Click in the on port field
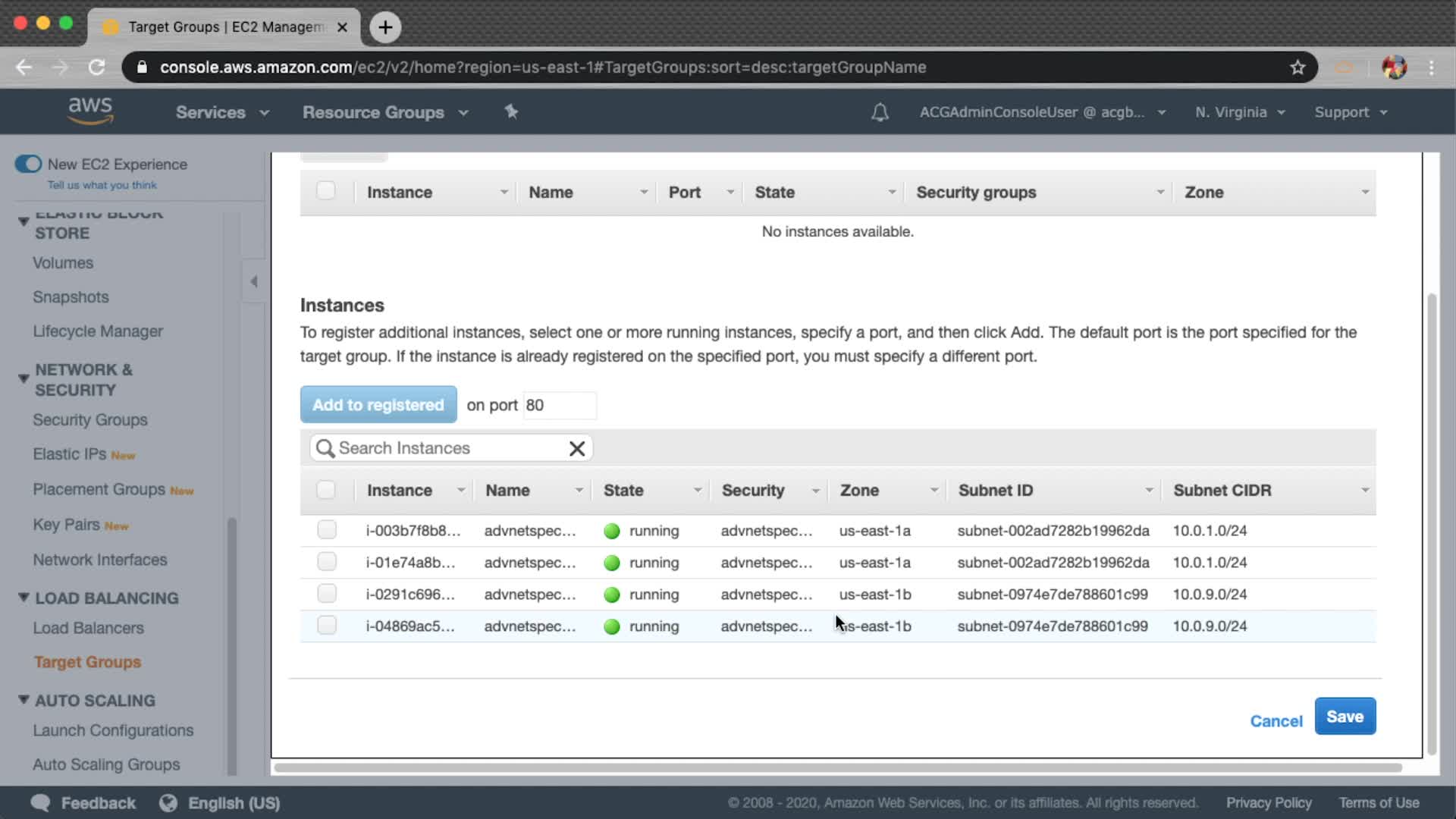This screenshot has height=819, width=1456. pyautogui.click(x=559, y=406)
